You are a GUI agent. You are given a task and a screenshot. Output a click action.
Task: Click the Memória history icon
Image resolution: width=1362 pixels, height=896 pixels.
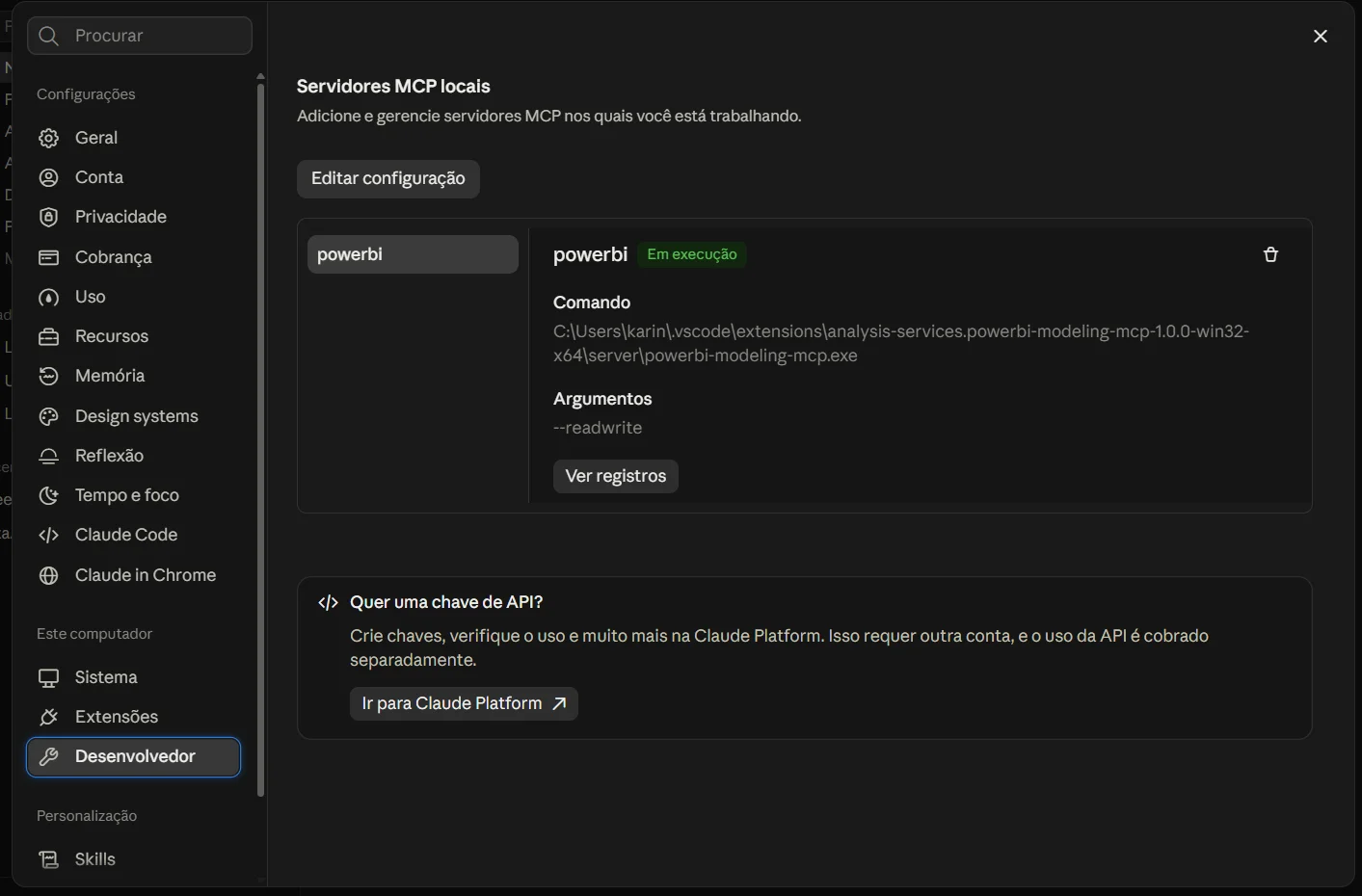[x=48, y=376]
